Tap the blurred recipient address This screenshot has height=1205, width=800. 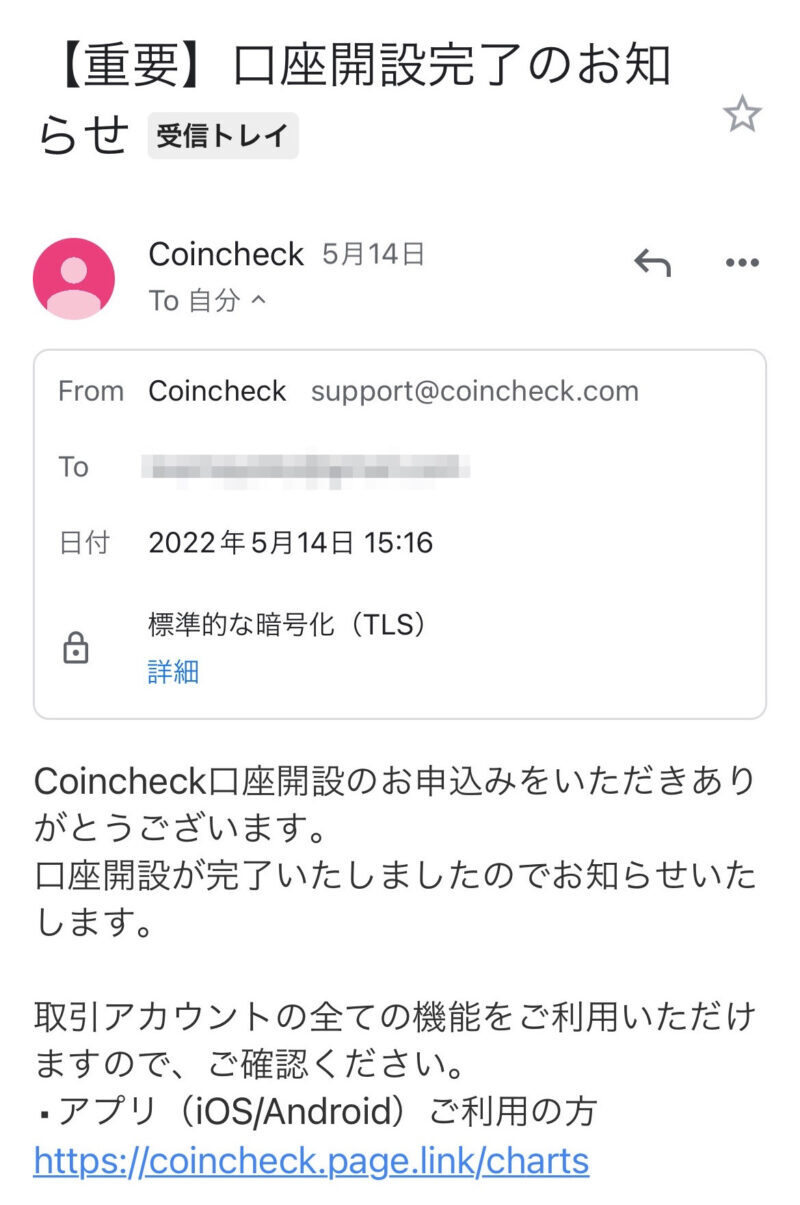(306, 467)
